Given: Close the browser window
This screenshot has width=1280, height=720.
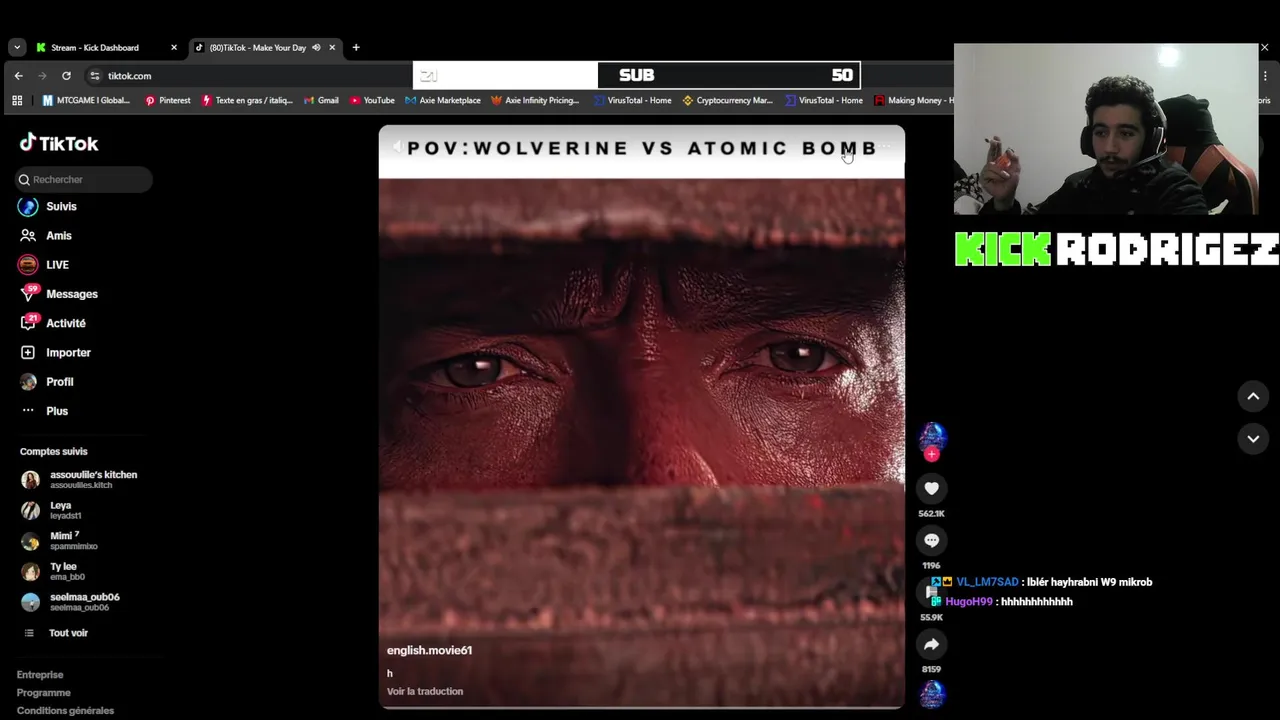Looking at the screenshot, I should 1264,47.
